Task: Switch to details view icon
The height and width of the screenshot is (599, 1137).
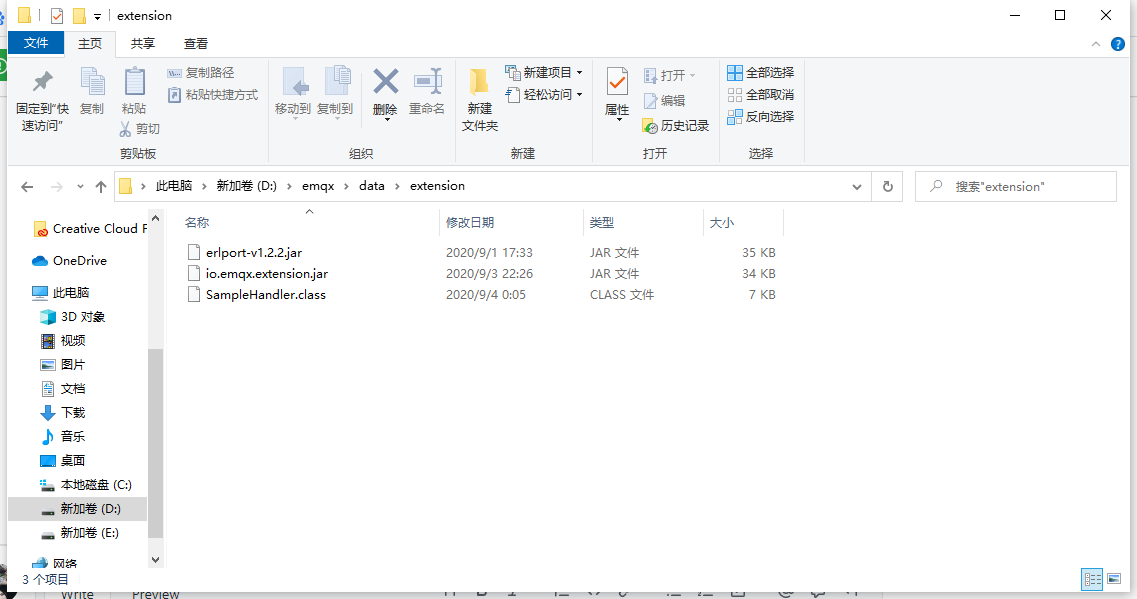Action: (x=1092, y=579)
